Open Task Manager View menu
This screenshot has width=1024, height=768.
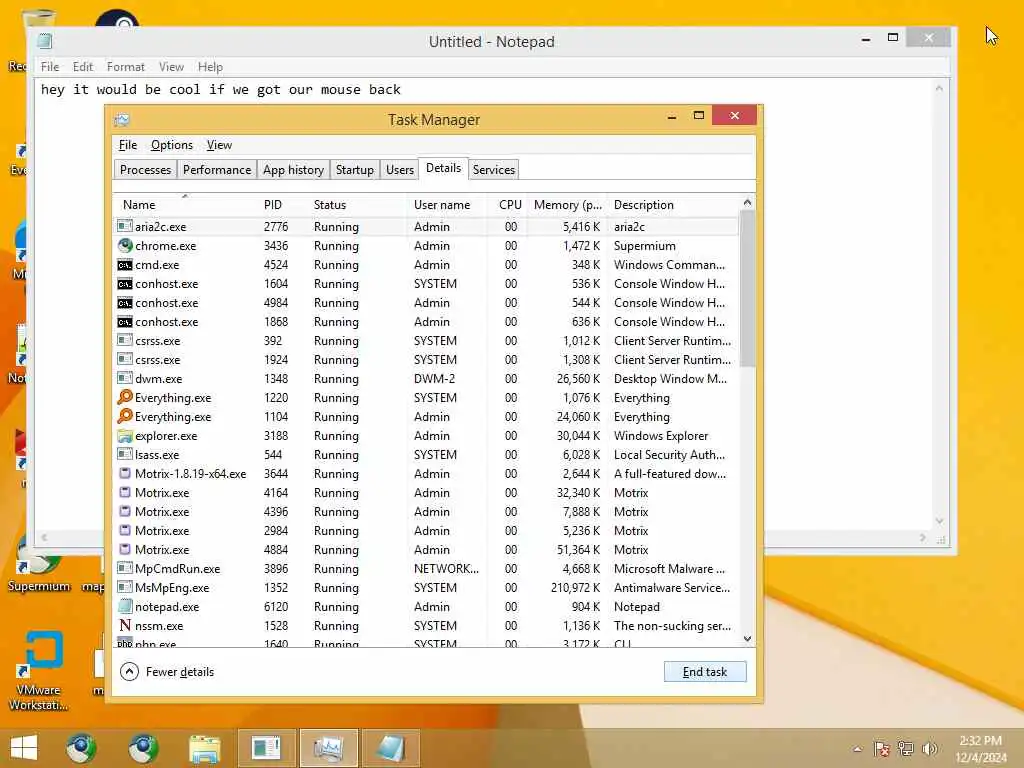click(x=219, y=145)
